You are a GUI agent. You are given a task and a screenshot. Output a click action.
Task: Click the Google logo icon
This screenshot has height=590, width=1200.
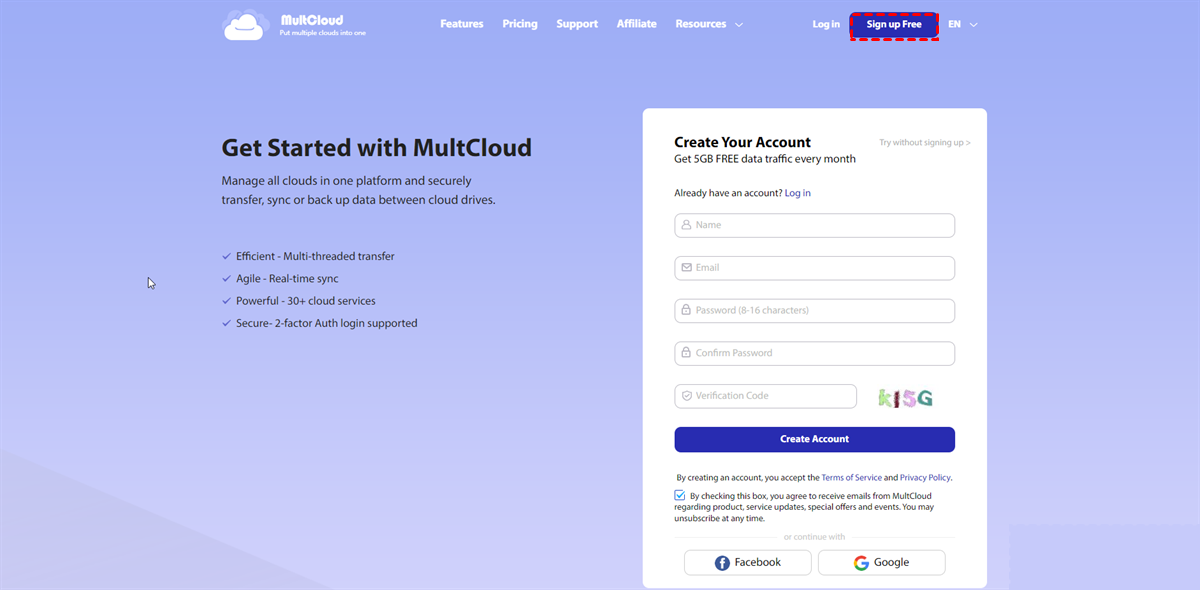[861, 563]
